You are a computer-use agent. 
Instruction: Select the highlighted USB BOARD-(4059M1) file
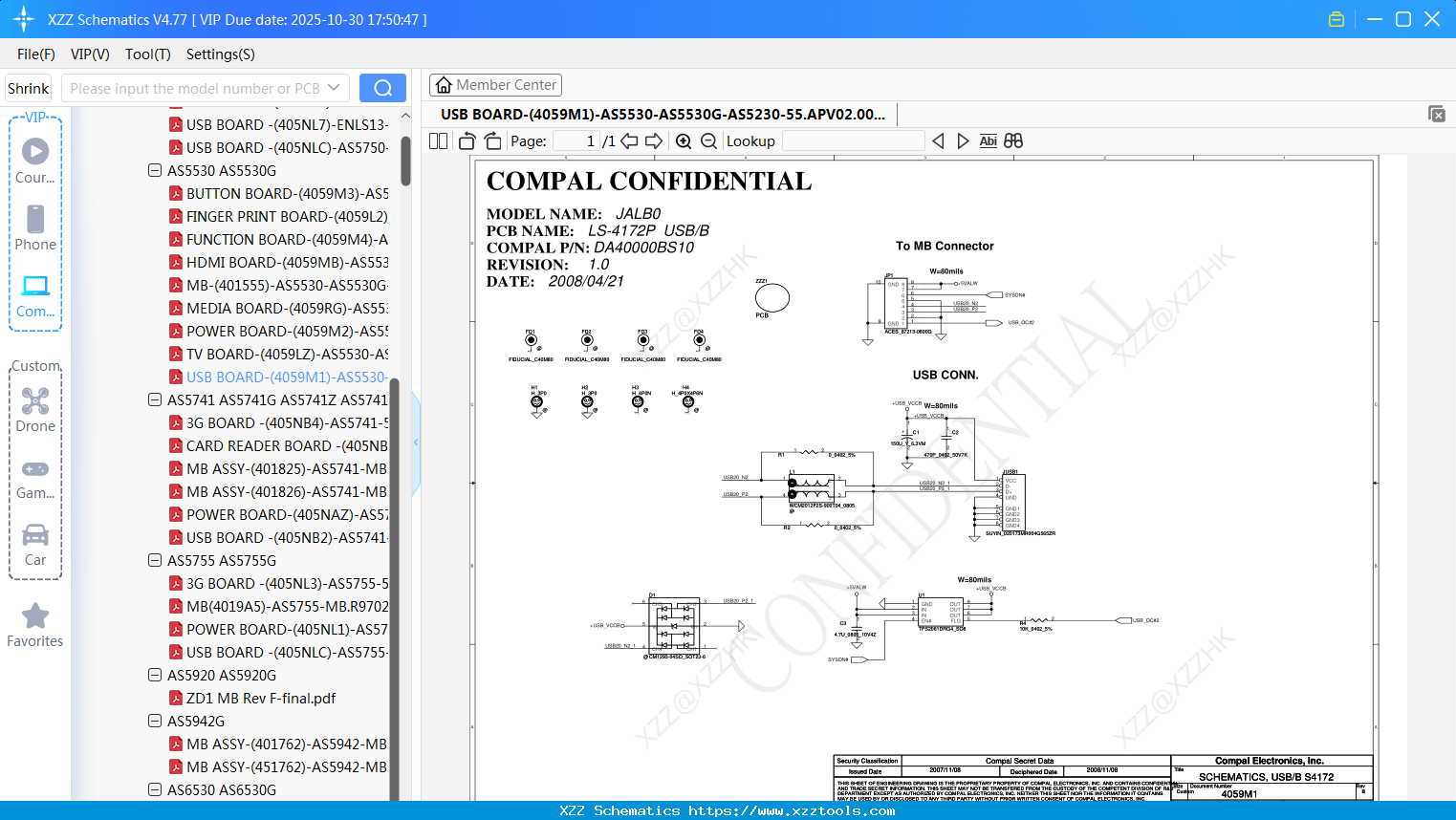tap(278, 378)
